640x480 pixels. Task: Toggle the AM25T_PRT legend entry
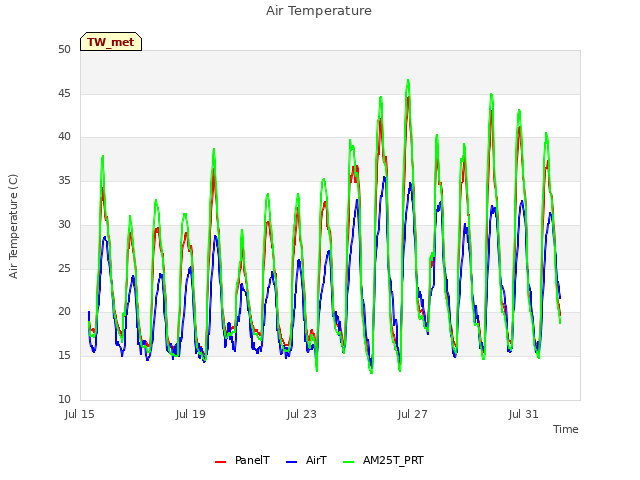[x=383, y=460]
